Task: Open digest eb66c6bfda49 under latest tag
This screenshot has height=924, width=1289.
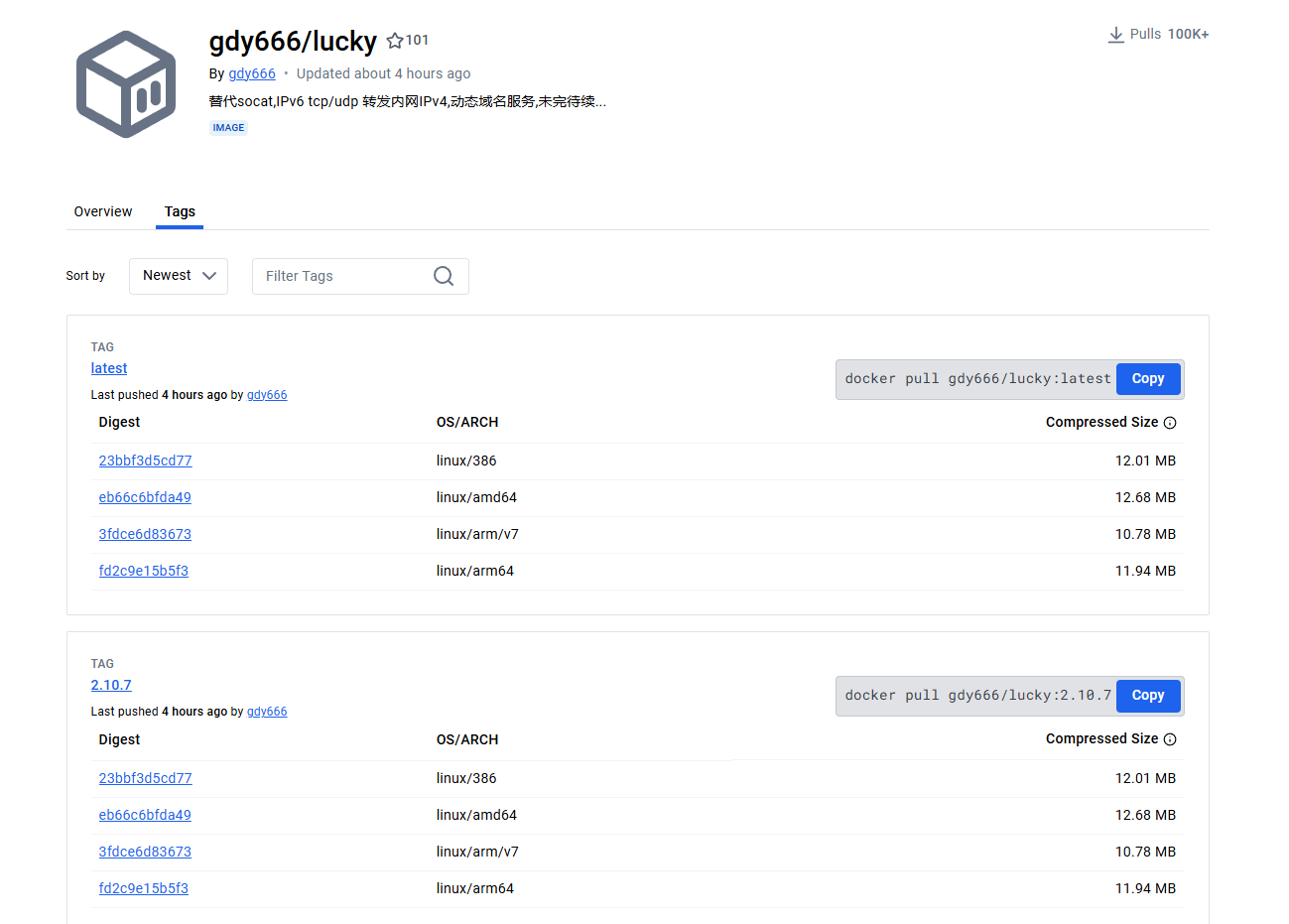Action: (145, 497)
